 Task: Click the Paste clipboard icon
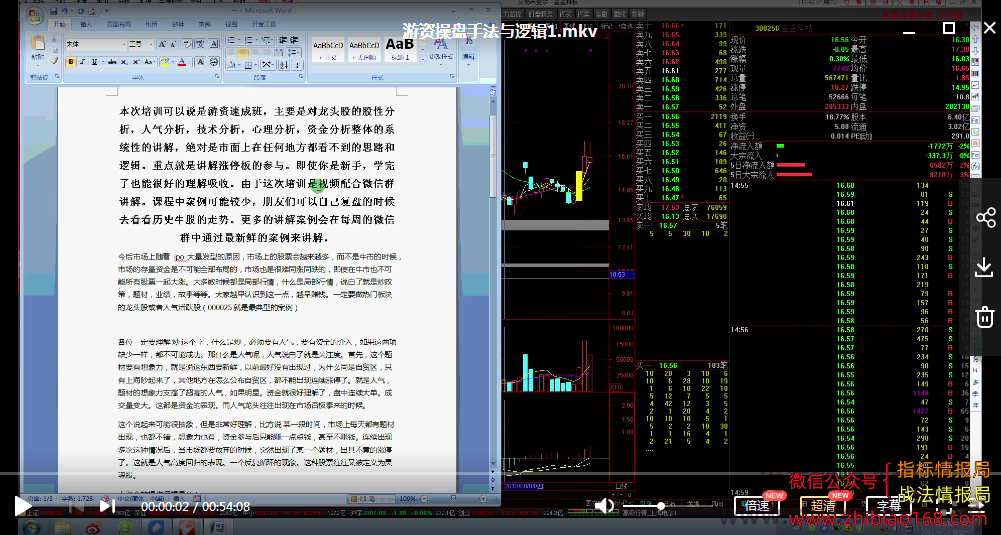coord(38,43)
